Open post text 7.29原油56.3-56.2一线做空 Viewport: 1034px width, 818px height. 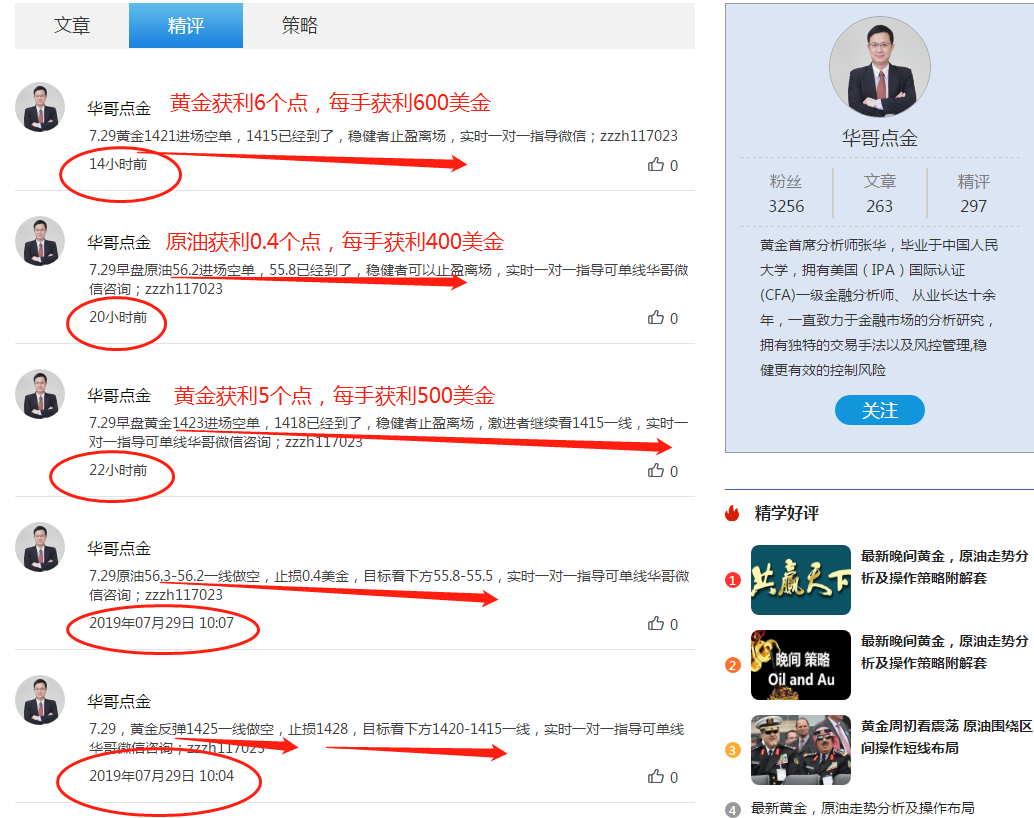pos(389,586)
